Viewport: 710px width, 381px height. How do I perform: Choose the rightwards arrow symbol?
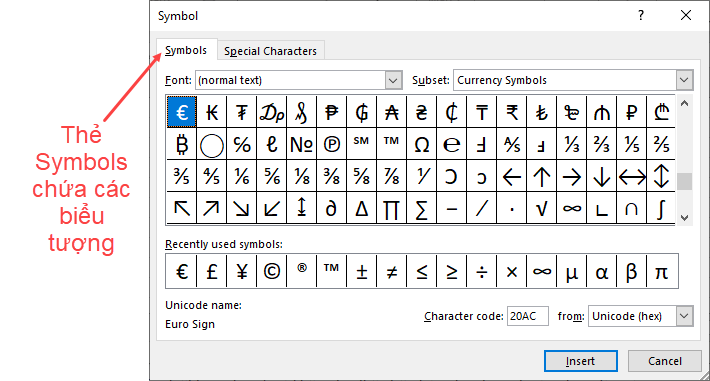pyautogui.click(x=571, y=176)
